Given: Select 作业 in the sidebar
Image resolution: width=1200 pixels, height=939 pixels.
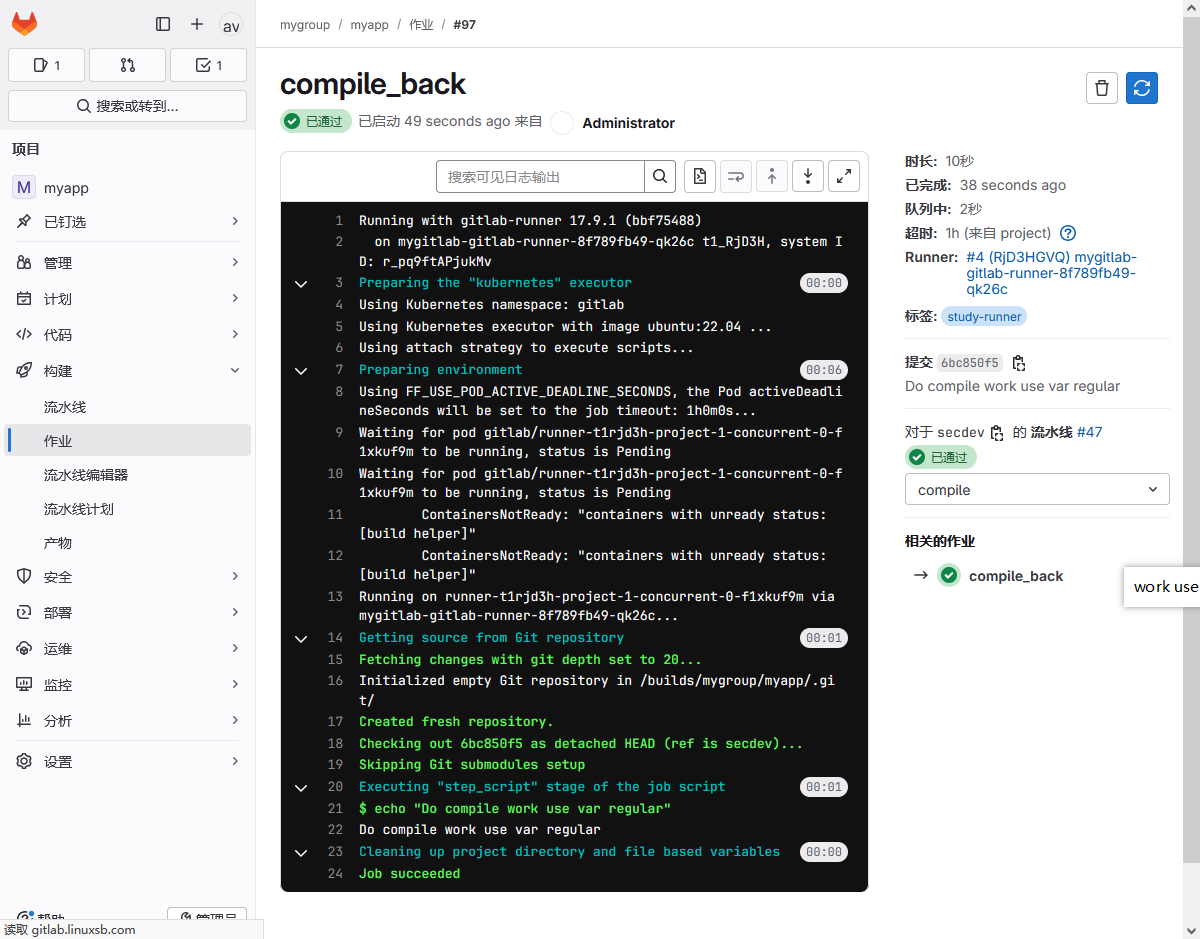Looking at the screenshot, I should pyautogui.click(x=127, y=441).
